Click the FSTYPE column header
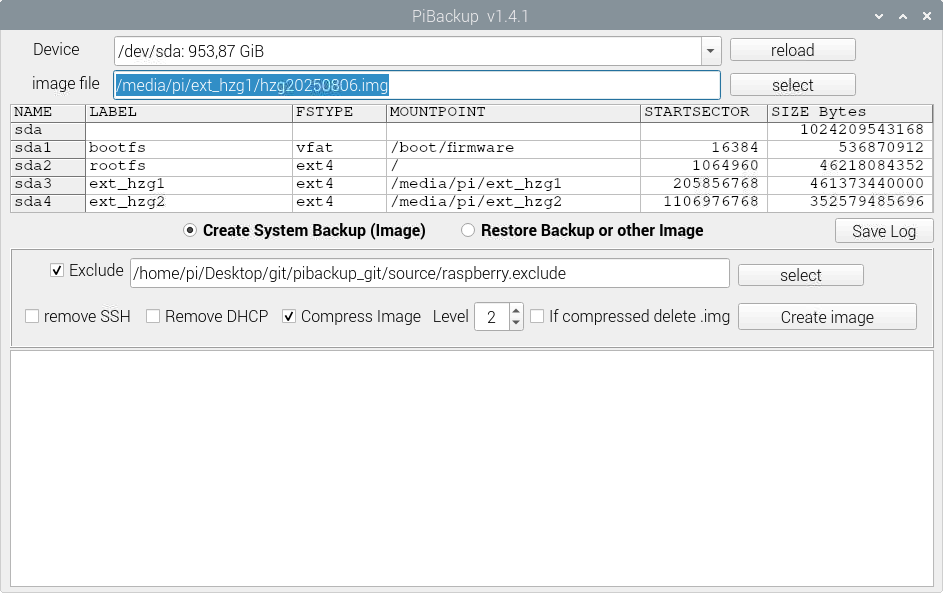This screenshot has height=593, width=943. [339, 112]
